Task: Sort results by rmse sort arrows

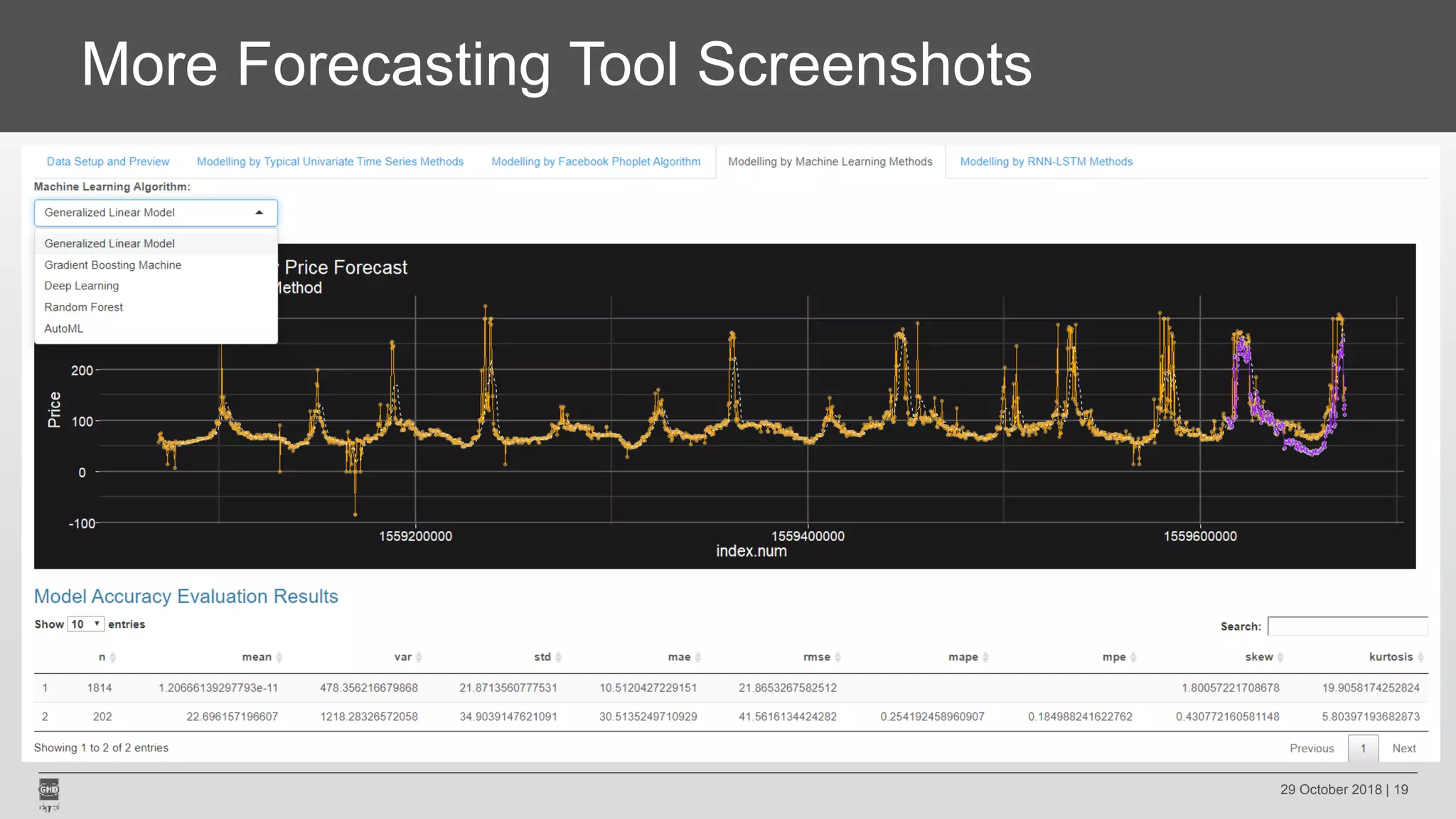Action: [x=837, y=658]
